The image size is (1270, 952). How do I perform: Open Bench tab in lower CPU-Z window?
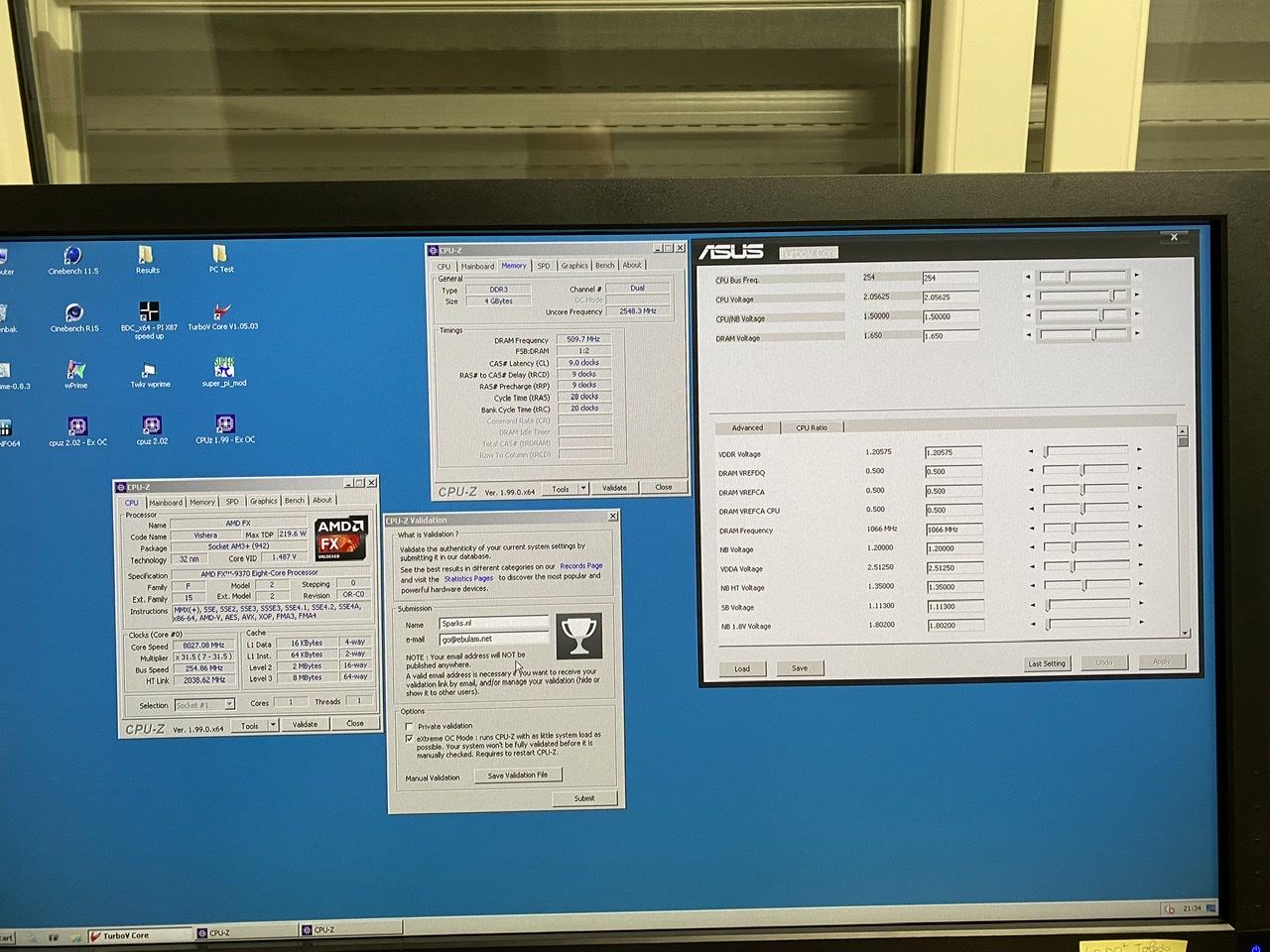[295, 501]
